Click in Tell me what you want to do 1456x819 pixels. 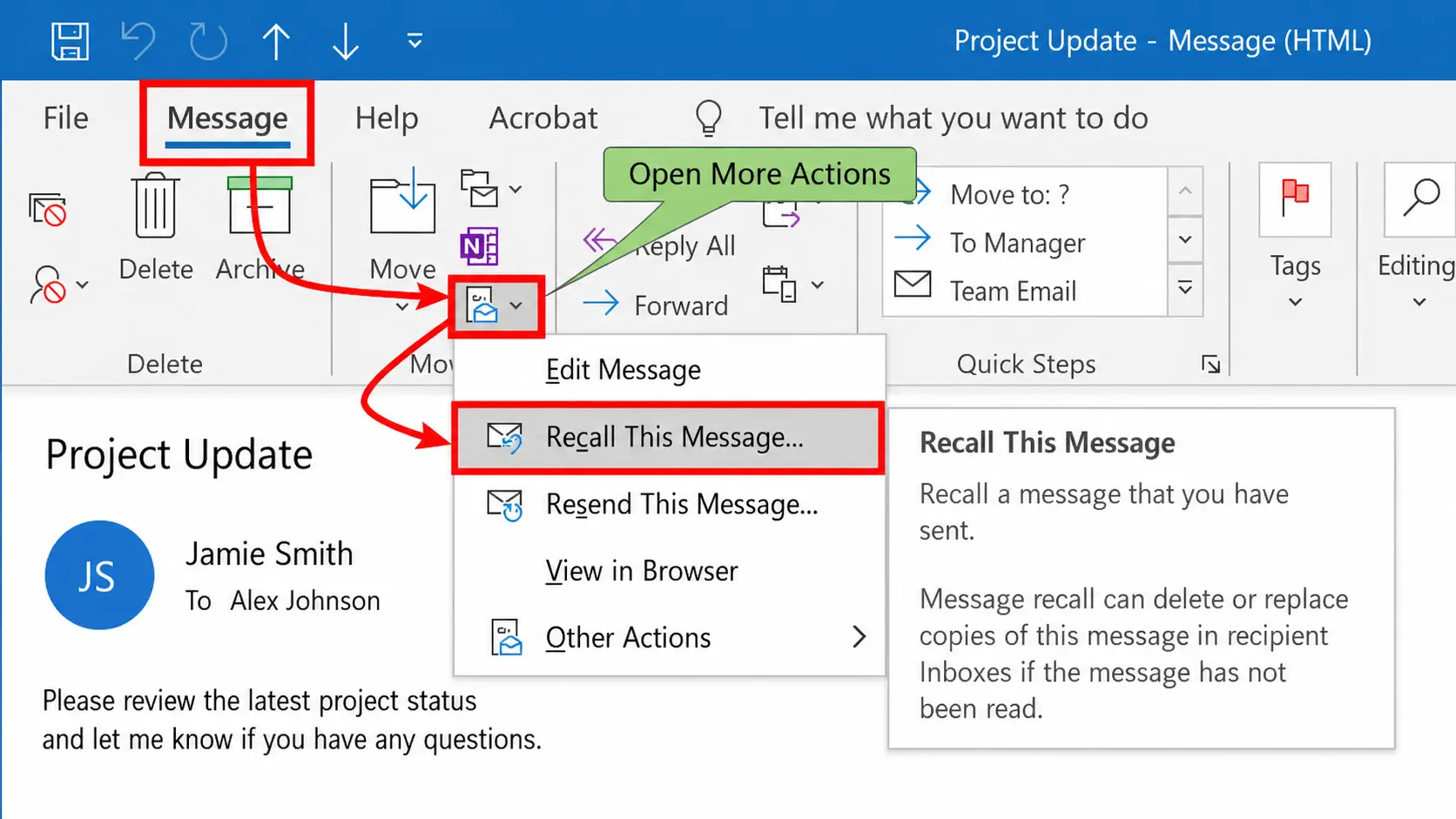click(954, 118)
